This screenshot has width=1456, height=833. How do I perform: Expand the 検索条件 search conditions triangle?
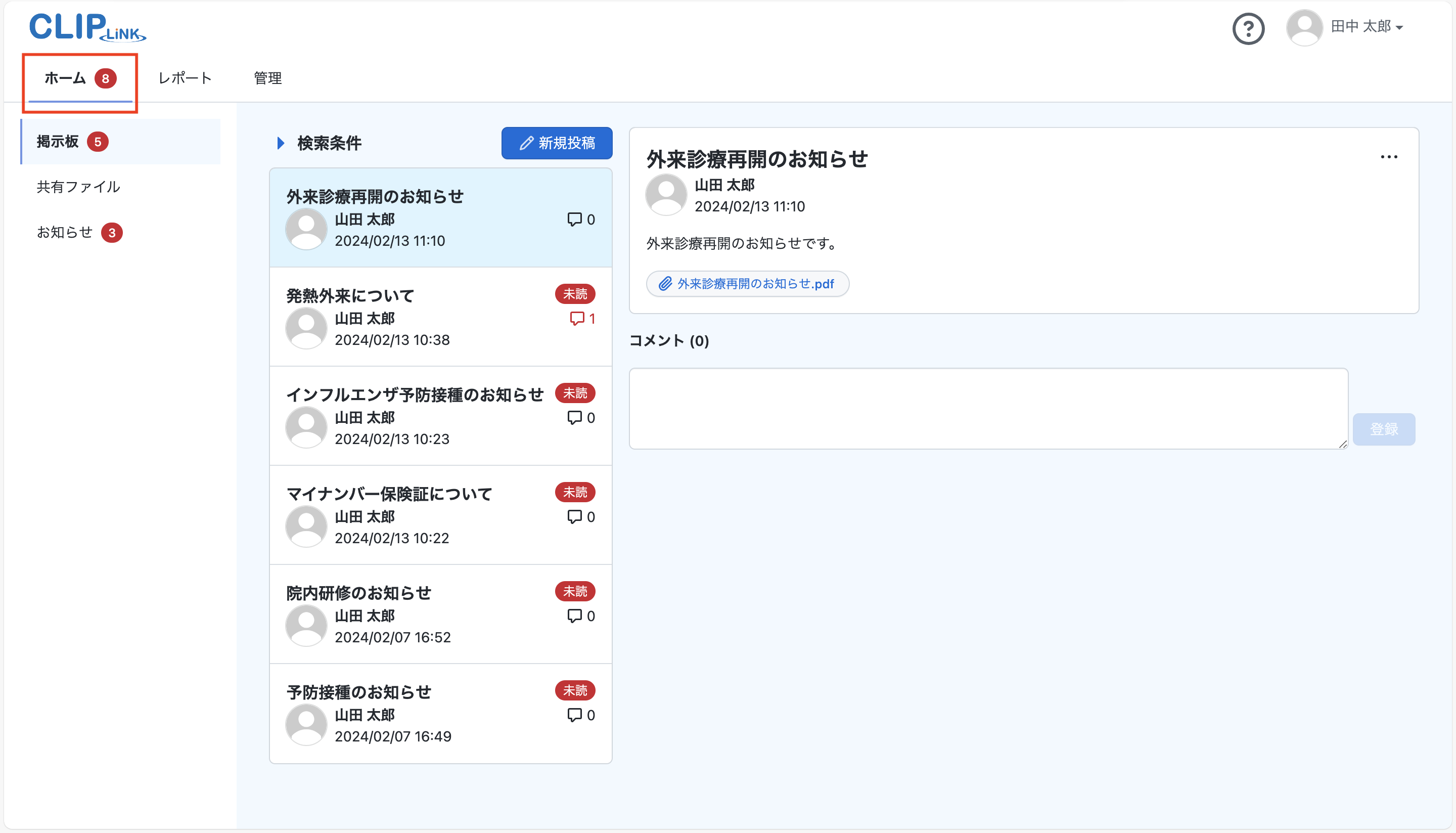(x=280, y=143)
